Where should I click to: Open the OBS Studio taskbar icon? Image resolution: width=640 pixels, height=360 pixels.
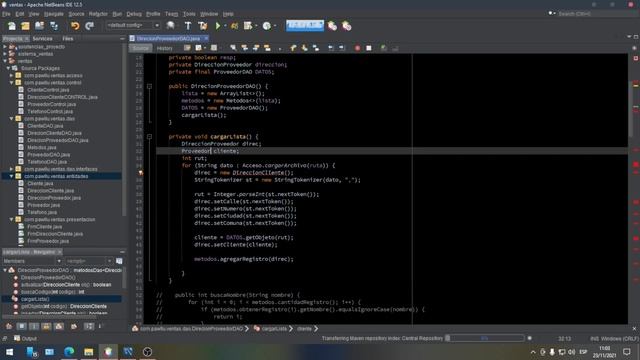point(147,351)
